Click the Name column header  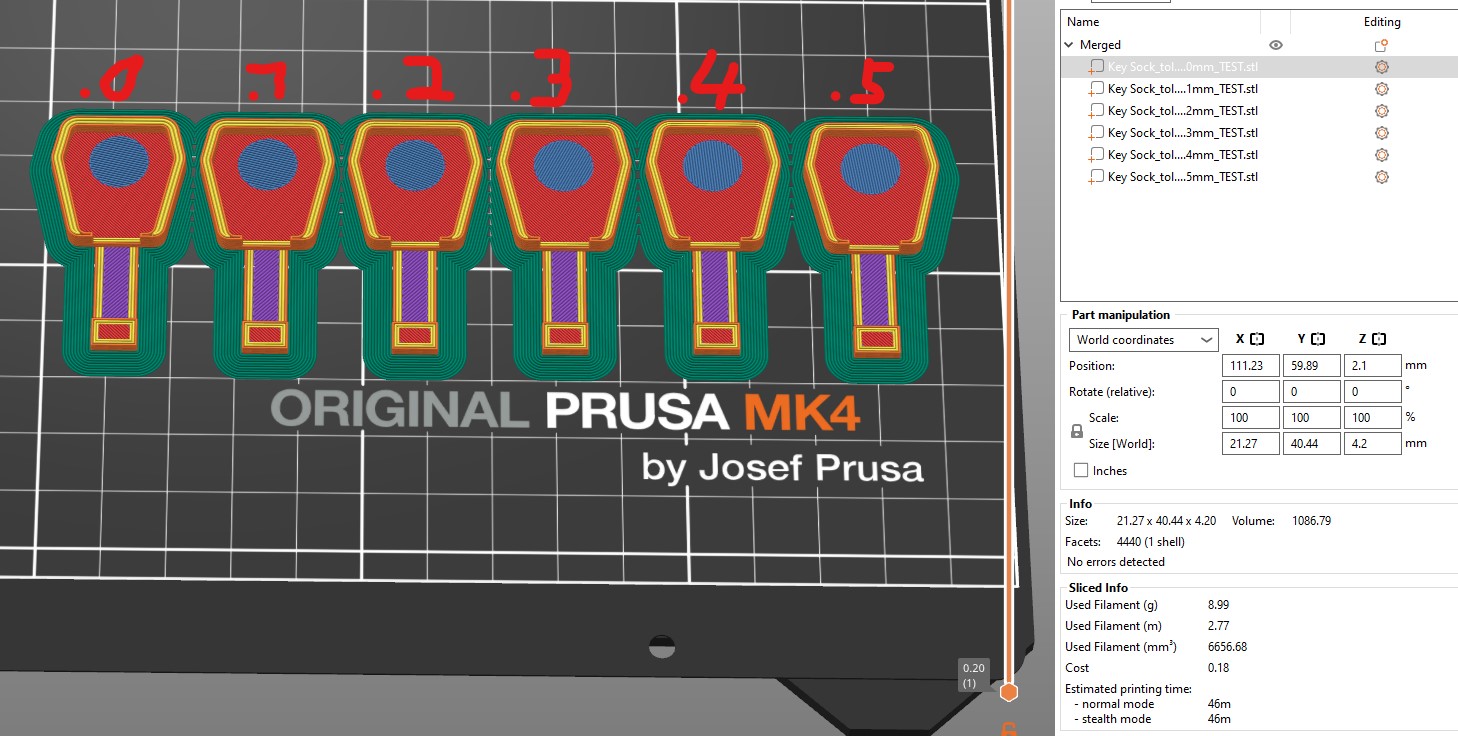pyautogui.click(x=1083, y=22)
